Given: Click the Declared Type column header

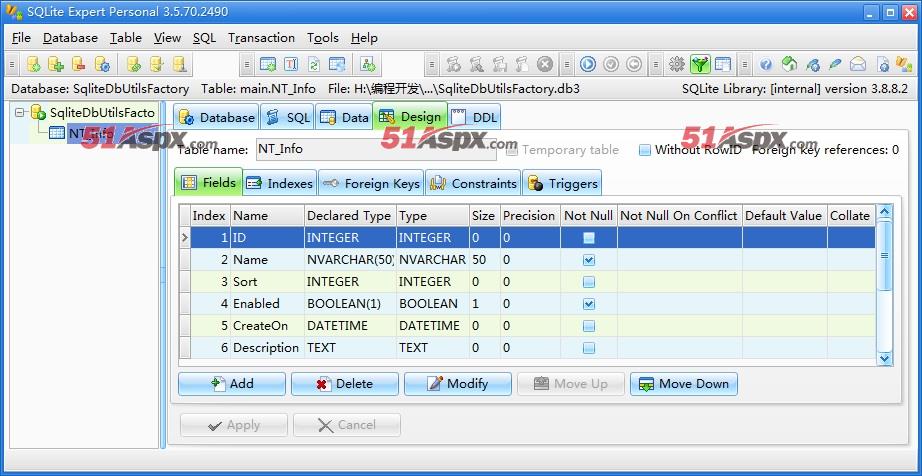Looking at the screenshot, I should coord(350,216).
